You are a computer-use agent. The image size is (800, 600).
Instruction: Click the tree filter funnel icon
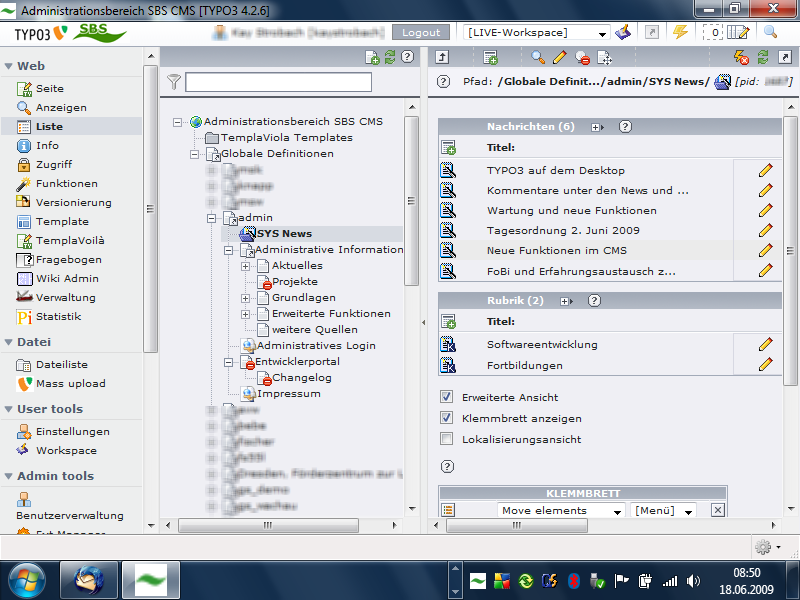[174, 82]
